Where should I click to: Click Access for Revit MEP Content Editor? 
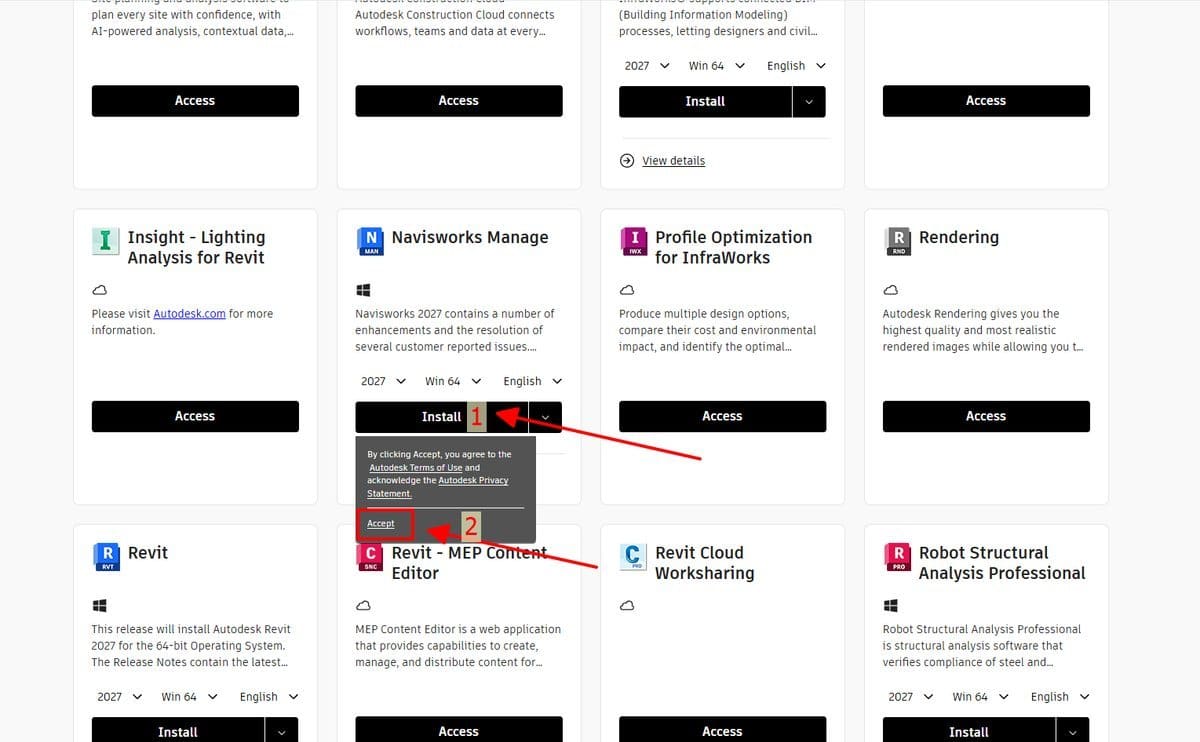tap(459, 731)
